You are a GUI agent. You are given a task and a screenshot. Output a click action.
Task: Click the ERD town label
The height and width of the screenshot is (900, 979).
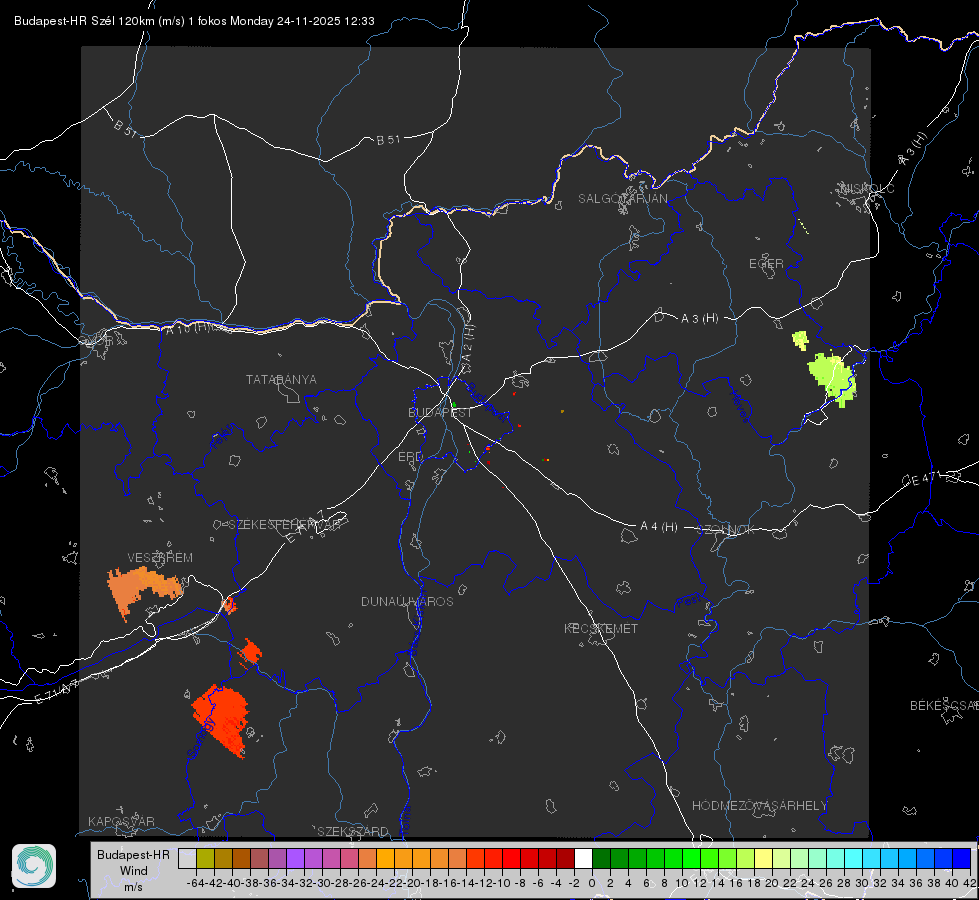410,457
